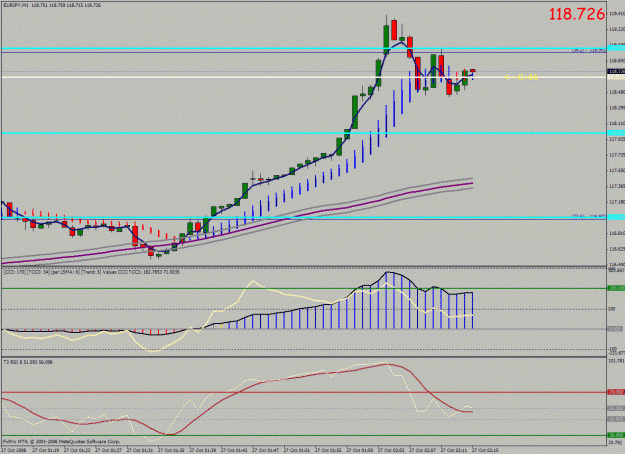Click the 119.220 price scale label
This screenshot has width=625, height=454.
click(x=617, y=29)
